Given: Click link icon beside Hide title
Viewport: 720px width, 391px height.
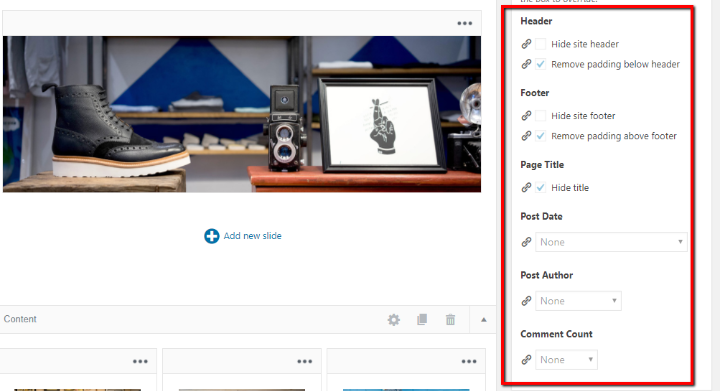Looking at the screenshot, I should tap(526, 188).
